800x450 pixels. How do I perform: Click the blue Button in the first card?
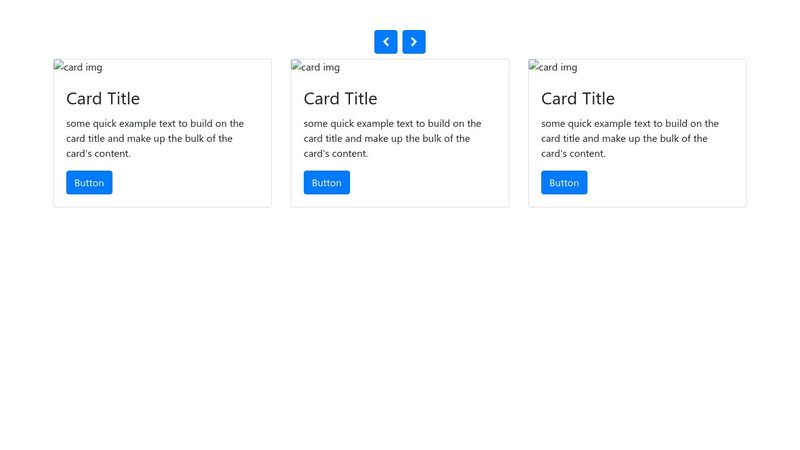tap(89, 183)
